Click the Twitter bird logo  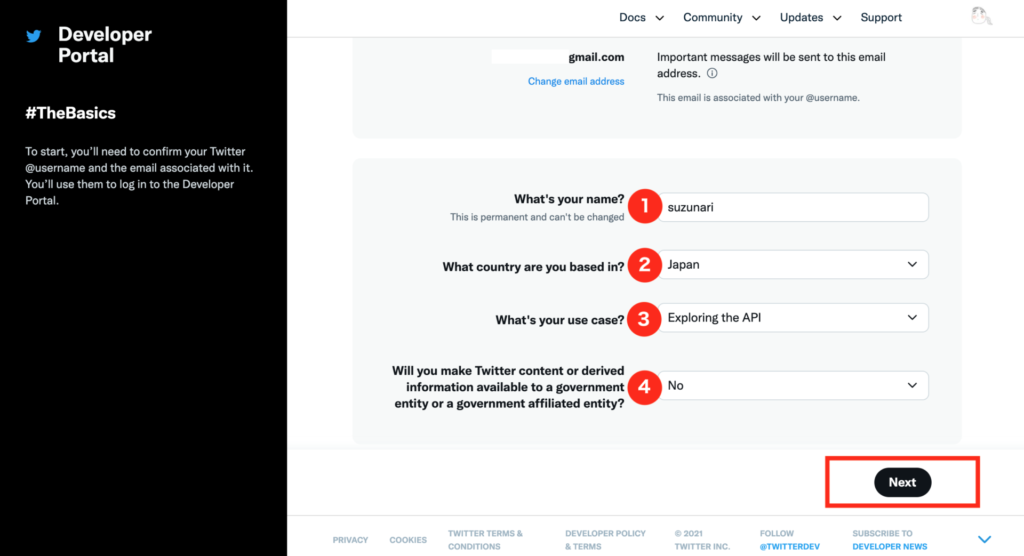[34, 36]
